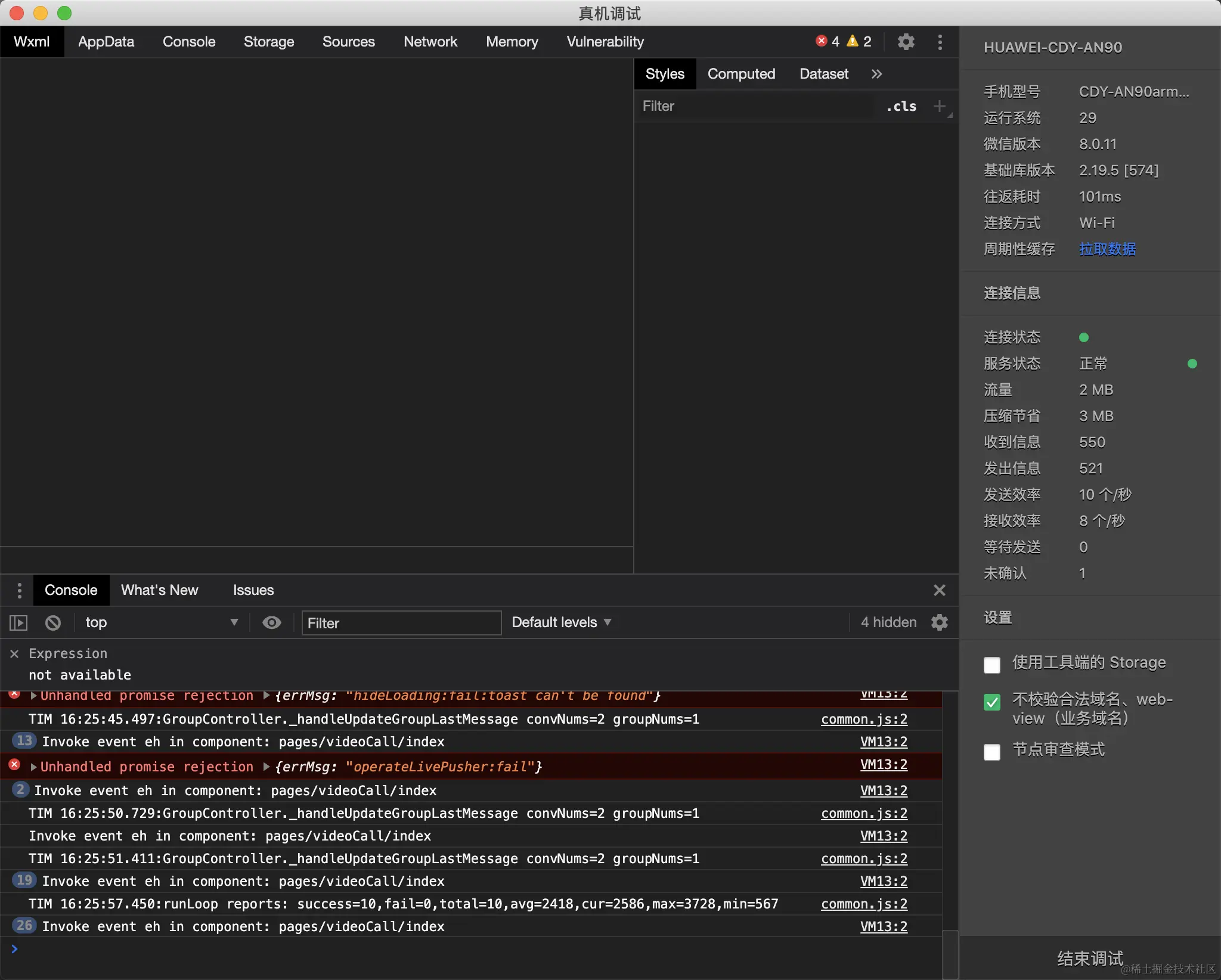Click the 拉取数据 link
1221x980 pixels.
click(1107, 249)
